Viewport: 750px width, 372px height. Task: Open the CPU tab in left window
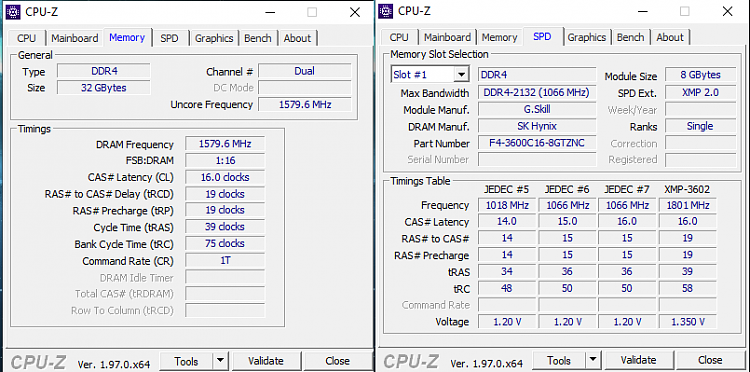pyautogui.click(x=26, y=38)
